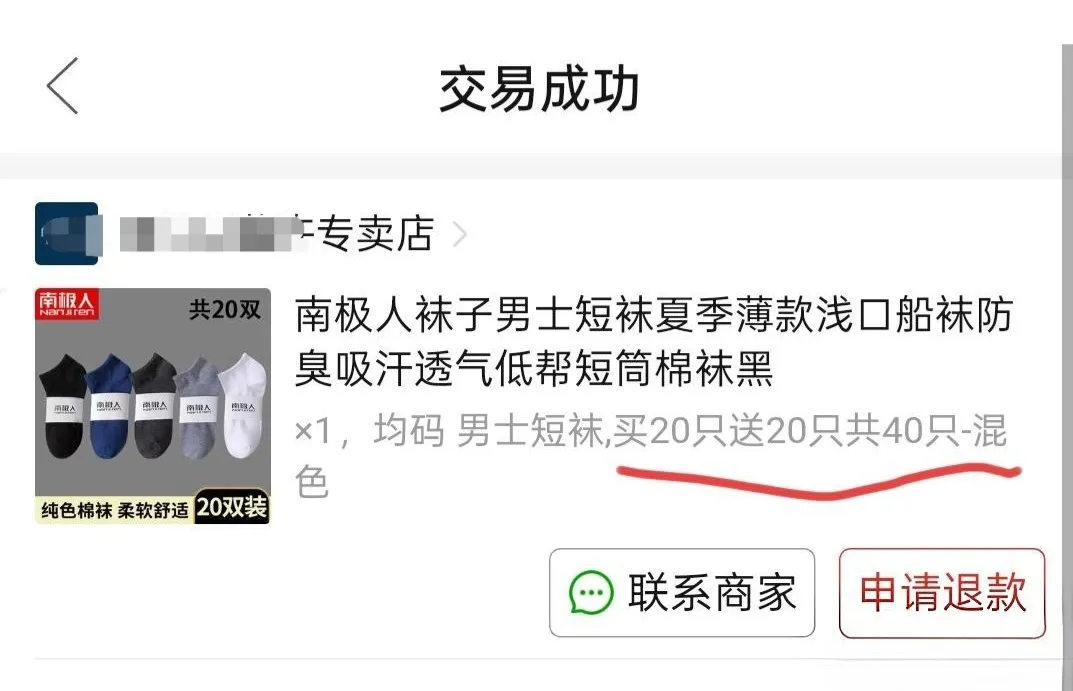Open the 南极人袜子男士短袜 product title
The height and width of the screenshot is (691, 1073).
point(653,341)
